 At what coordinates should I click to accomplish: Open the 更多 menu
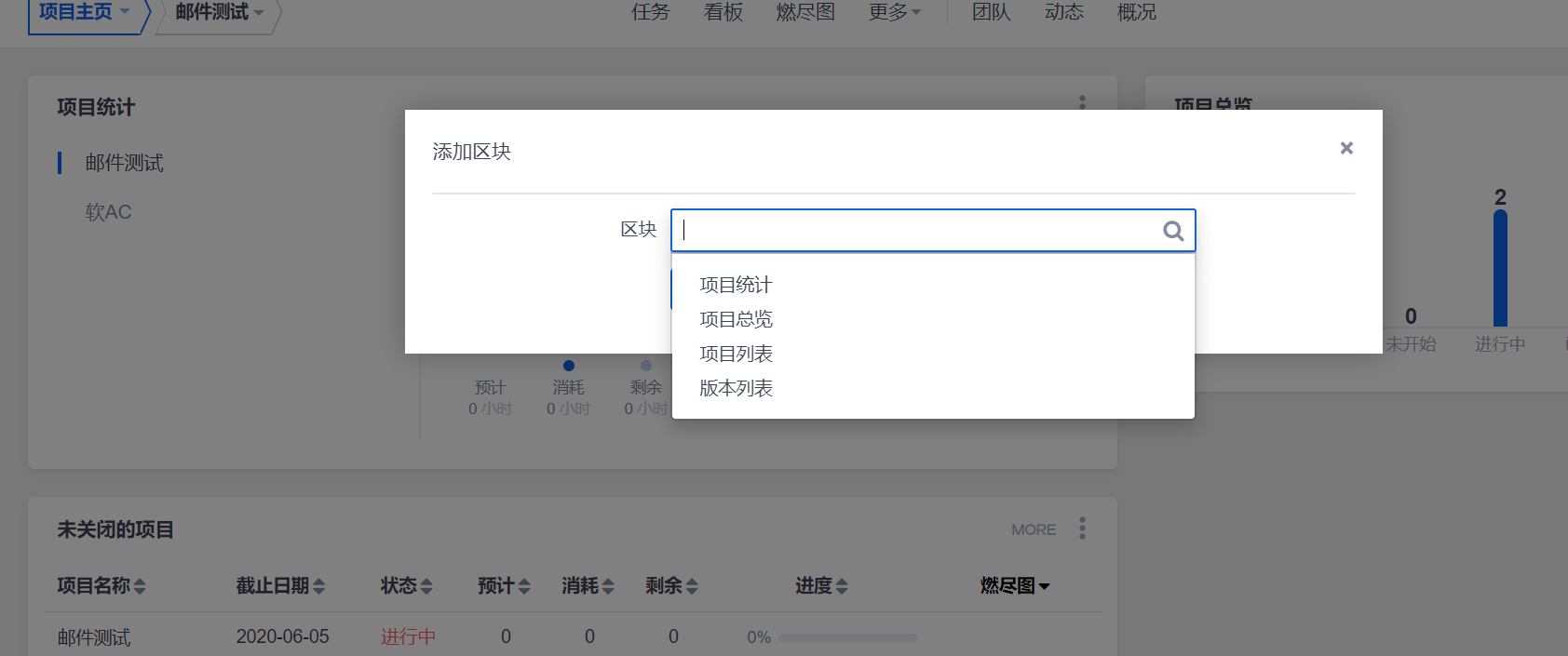[895, 12]
